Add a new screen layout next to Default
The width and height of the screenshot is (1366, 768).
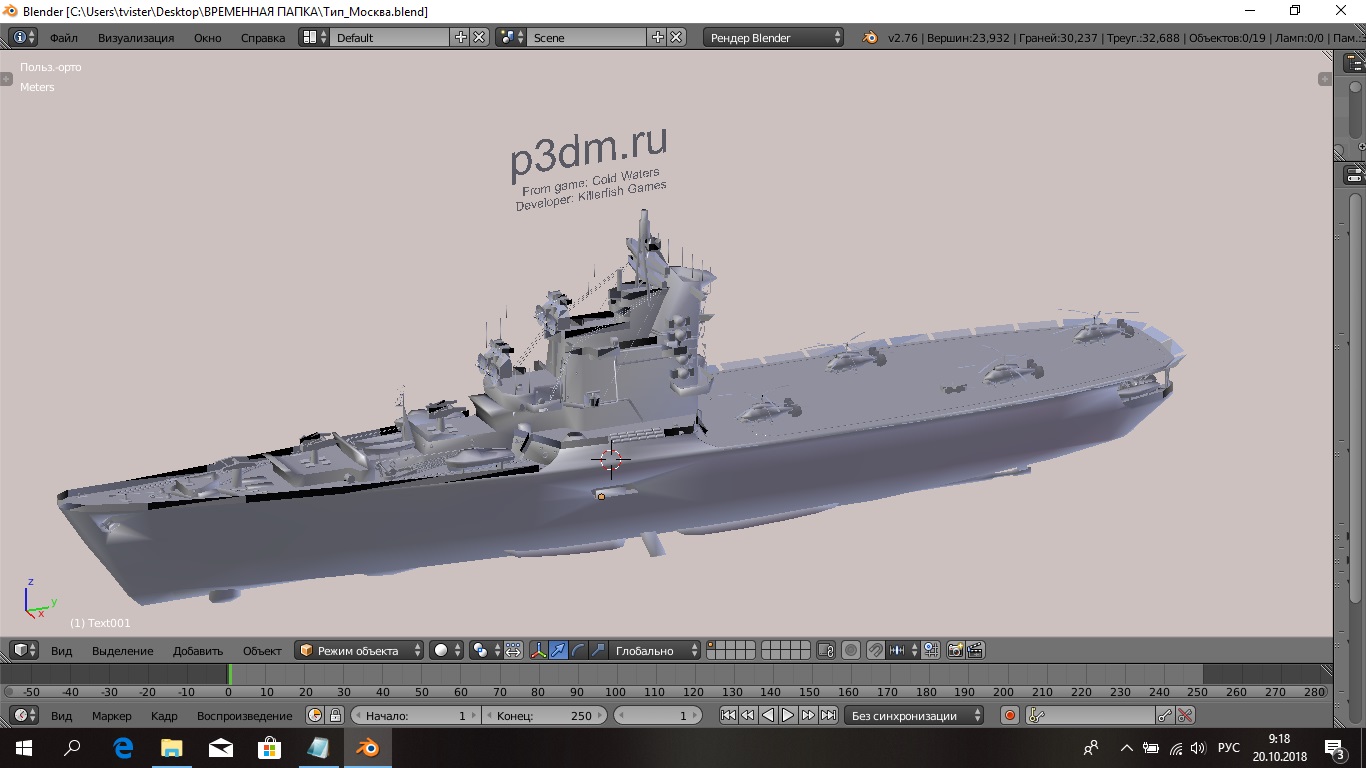461,37
